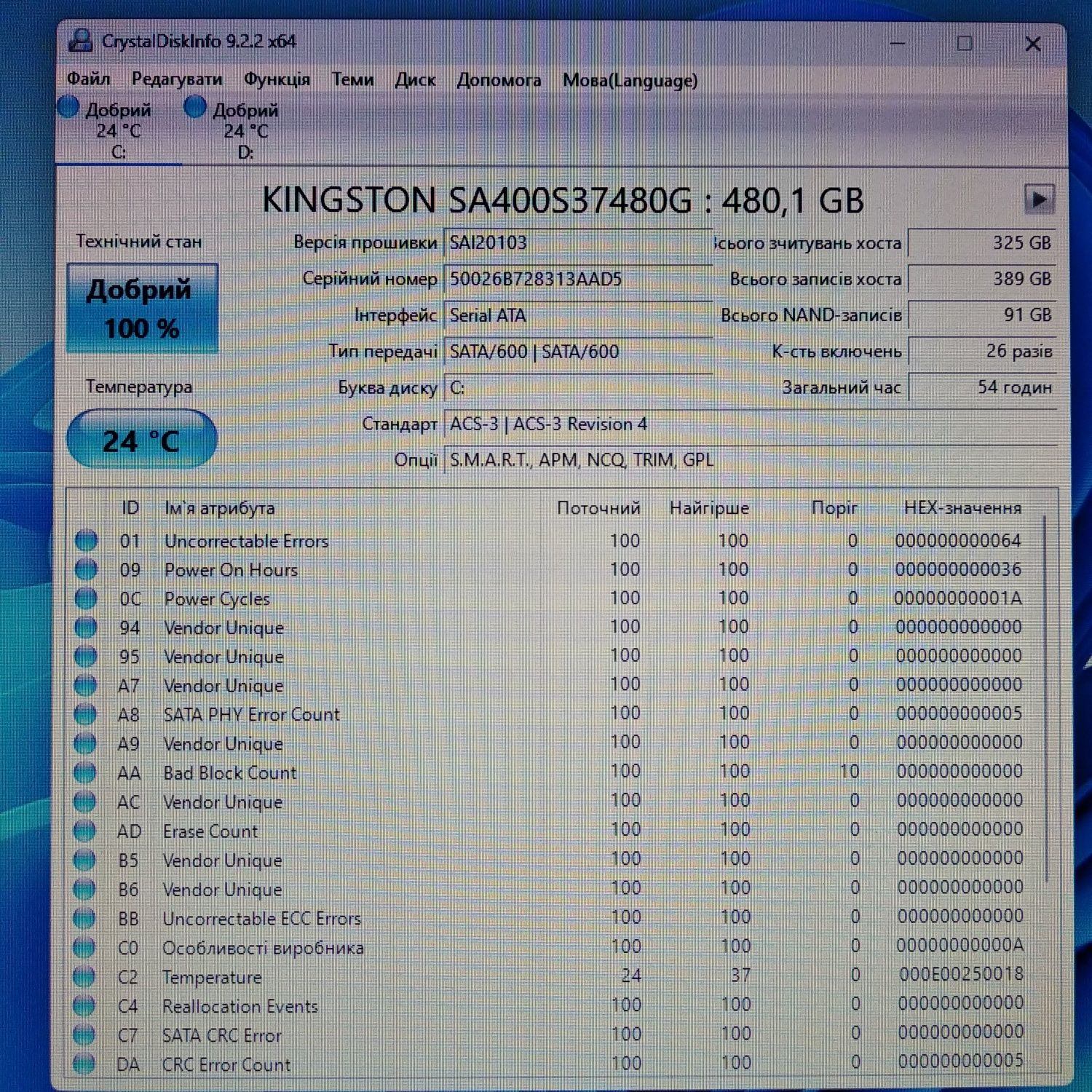Click status icon of SATA PHY Error Count row
Image resolution: width=1092 pixels, height=1092 pixels.
tap(85, 714)
